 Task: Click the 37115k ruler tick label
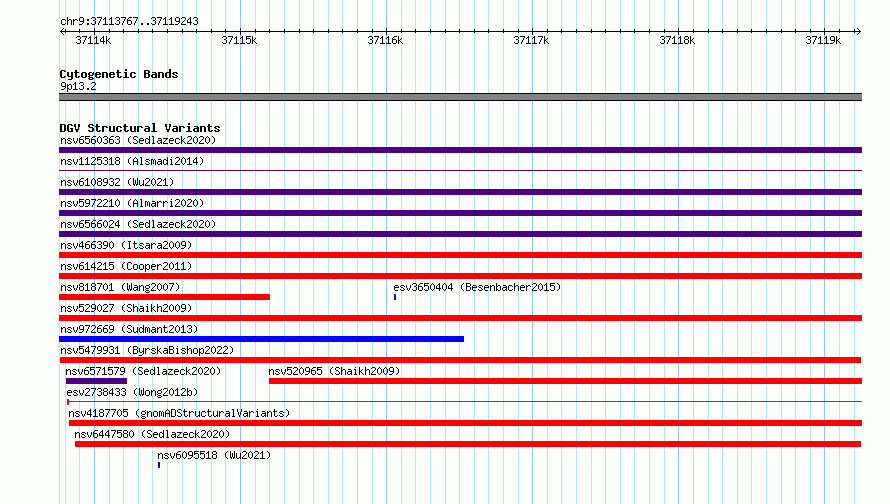239,40
